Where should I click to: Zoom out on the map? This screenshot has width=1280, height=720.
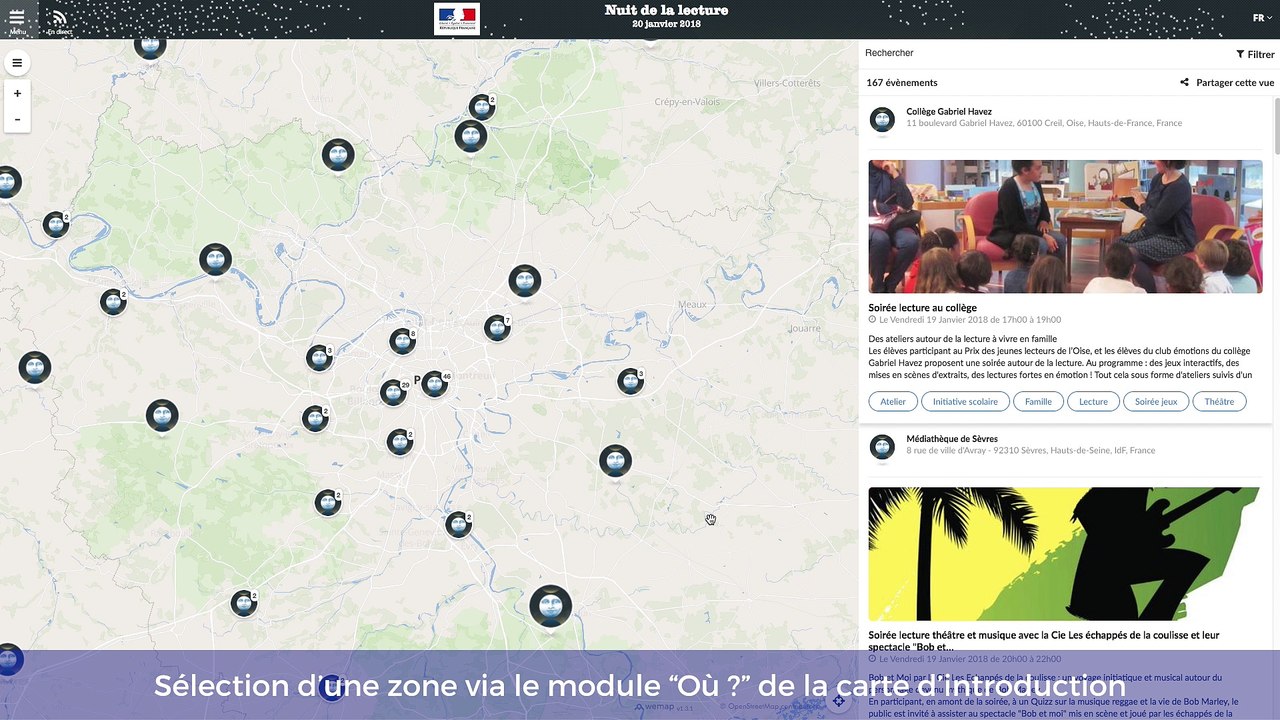[17, 119]
